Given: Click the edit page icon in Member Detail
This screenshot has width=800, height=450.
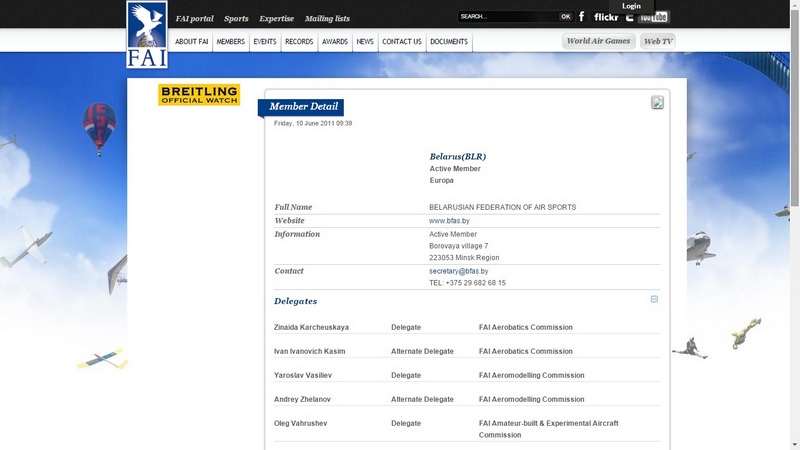Looking at the screenshot, I should (657, 102).
